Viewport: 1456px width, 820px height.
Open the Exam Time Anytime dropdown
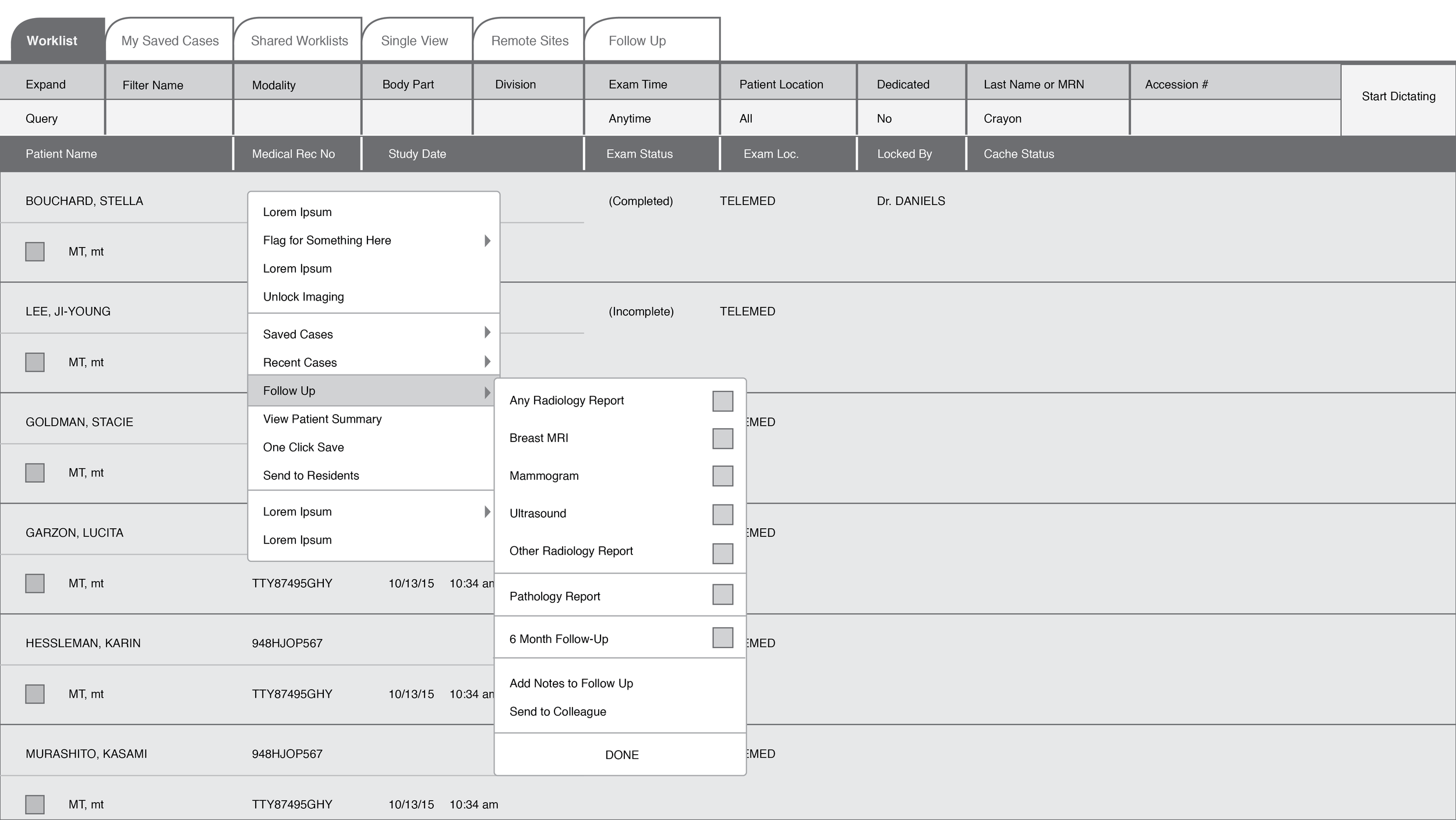652,118
